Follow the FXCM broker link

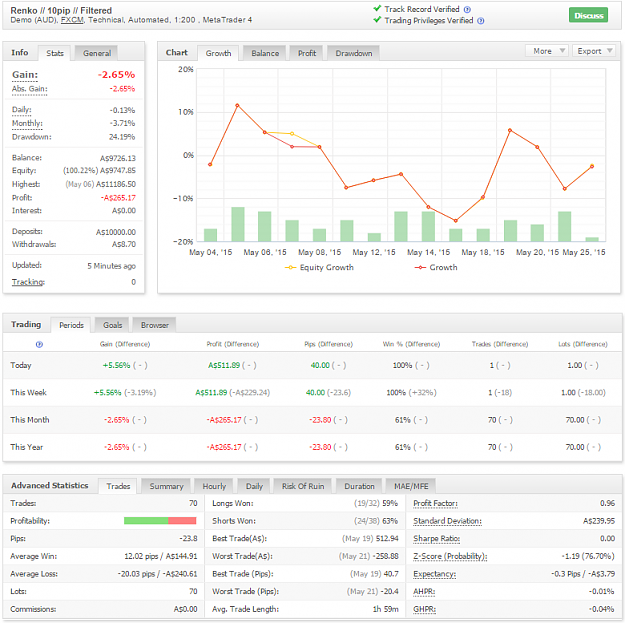[x=72, y=20]
